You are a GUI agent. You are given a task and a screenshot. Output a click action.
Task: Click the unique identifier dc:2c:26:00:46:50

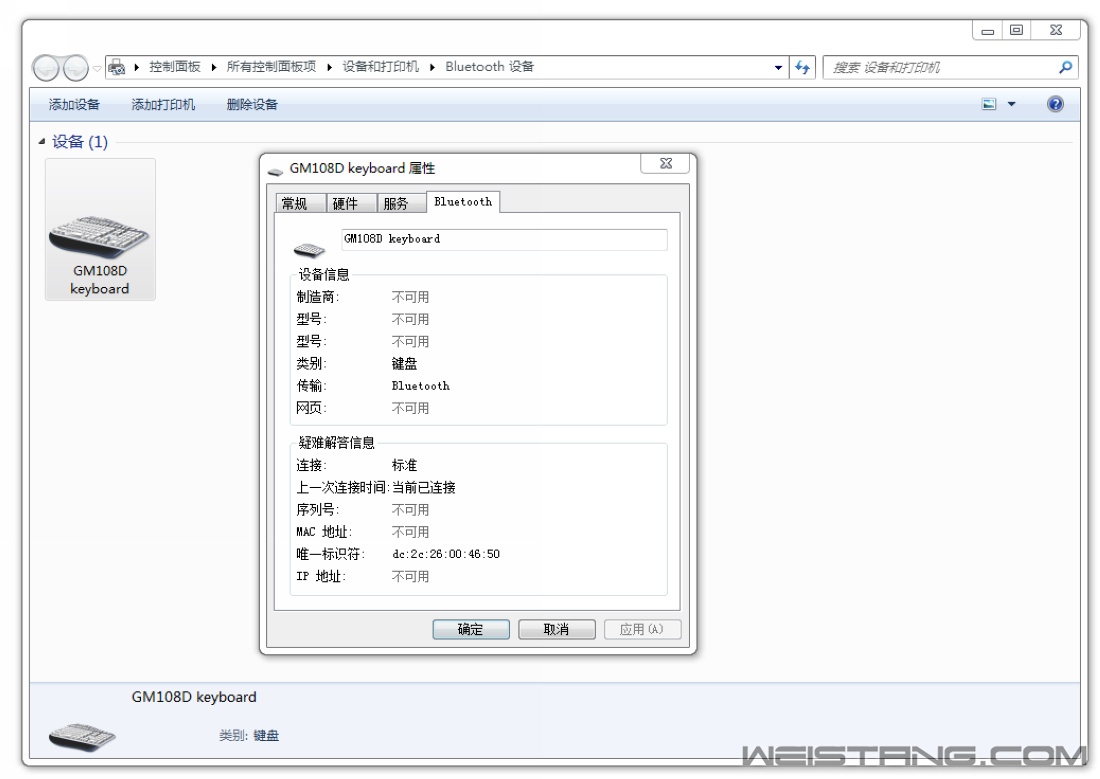[x=446, y=554]
